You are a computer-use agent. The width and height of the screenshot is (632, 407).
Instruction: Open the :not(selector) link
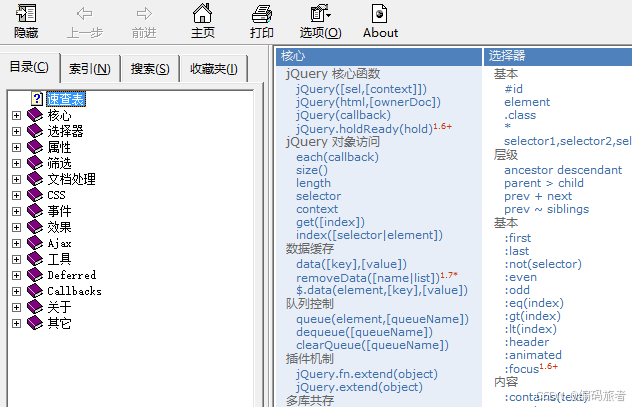(x=543, y=264)
